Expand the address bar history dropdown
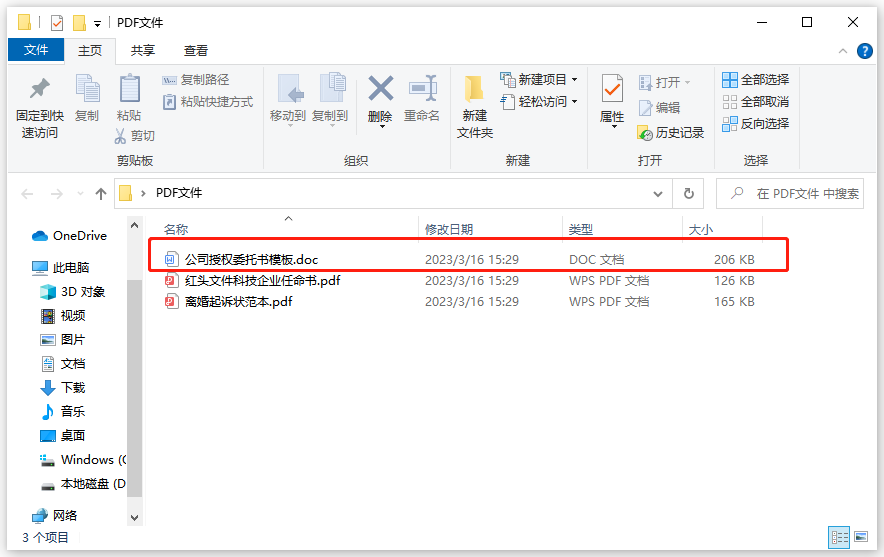 click(658, 194)
